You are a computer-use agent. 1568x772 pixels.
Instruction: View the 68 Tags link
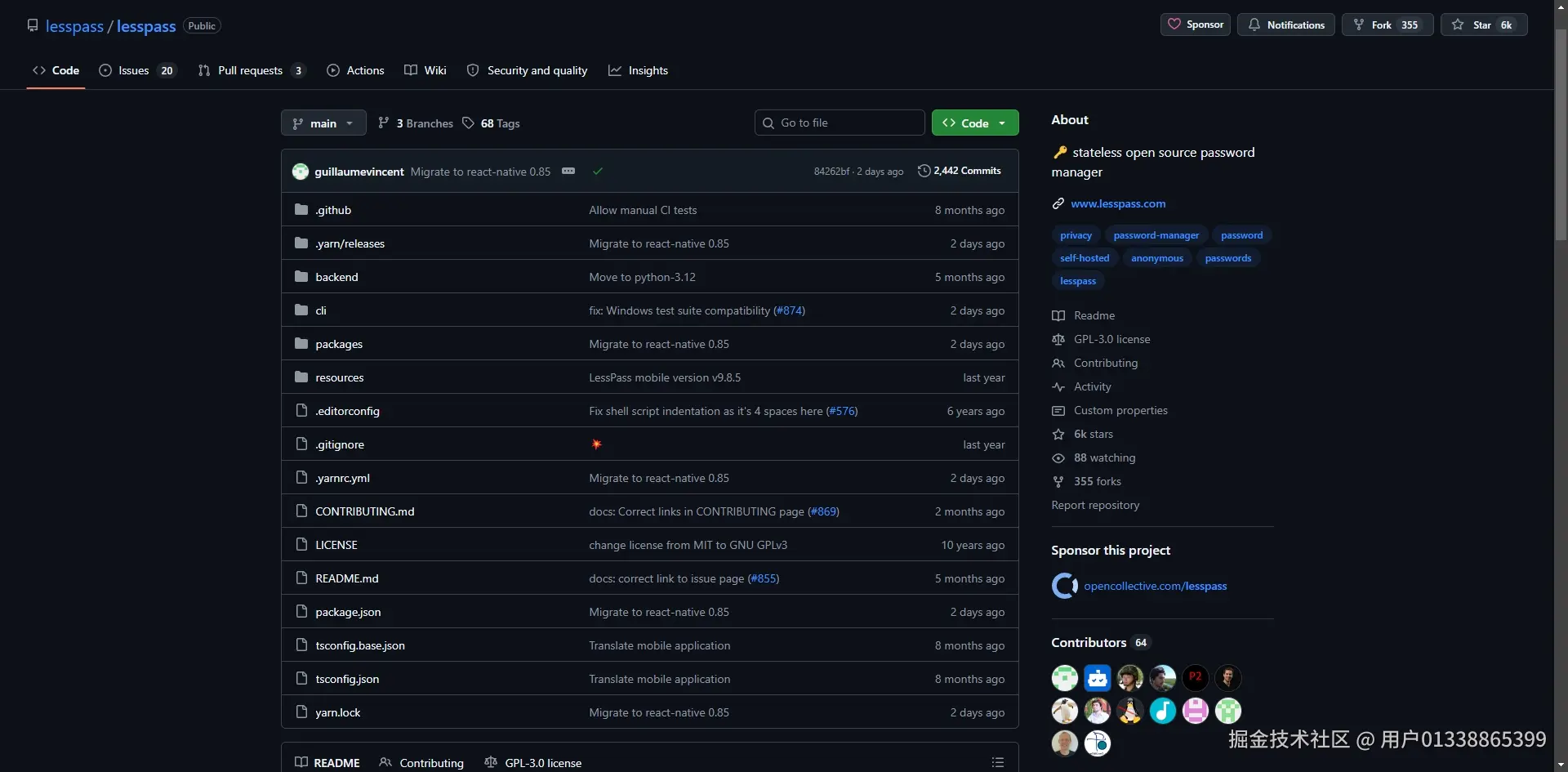491,123
